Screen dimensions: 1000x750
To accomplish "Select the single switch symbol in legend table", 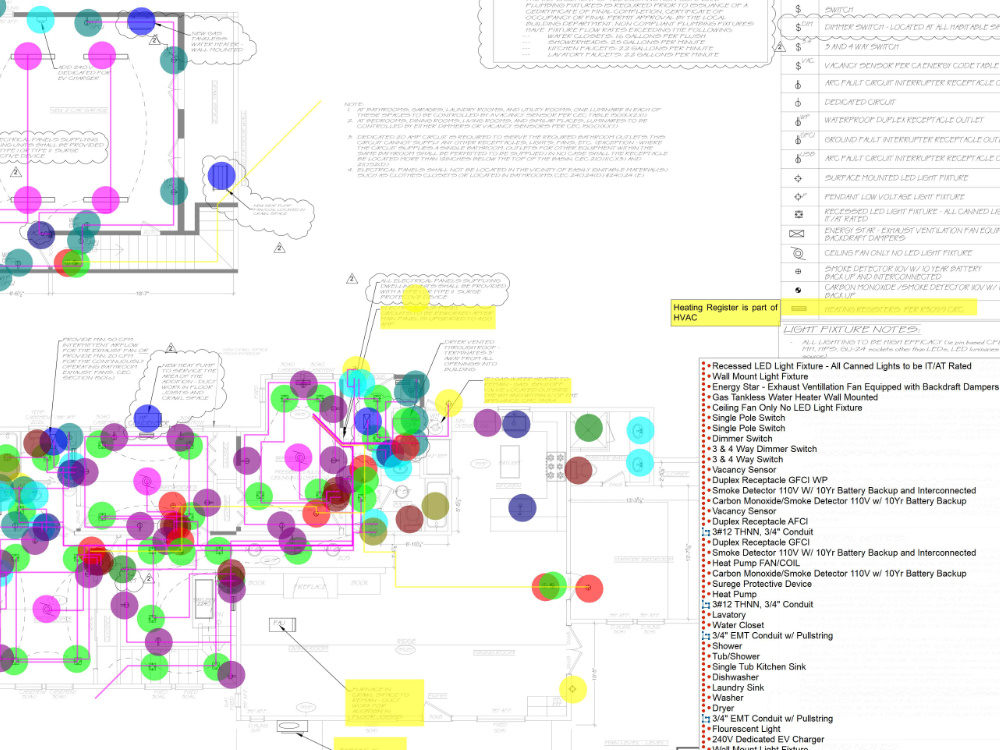I will click(x=798, y=10).
